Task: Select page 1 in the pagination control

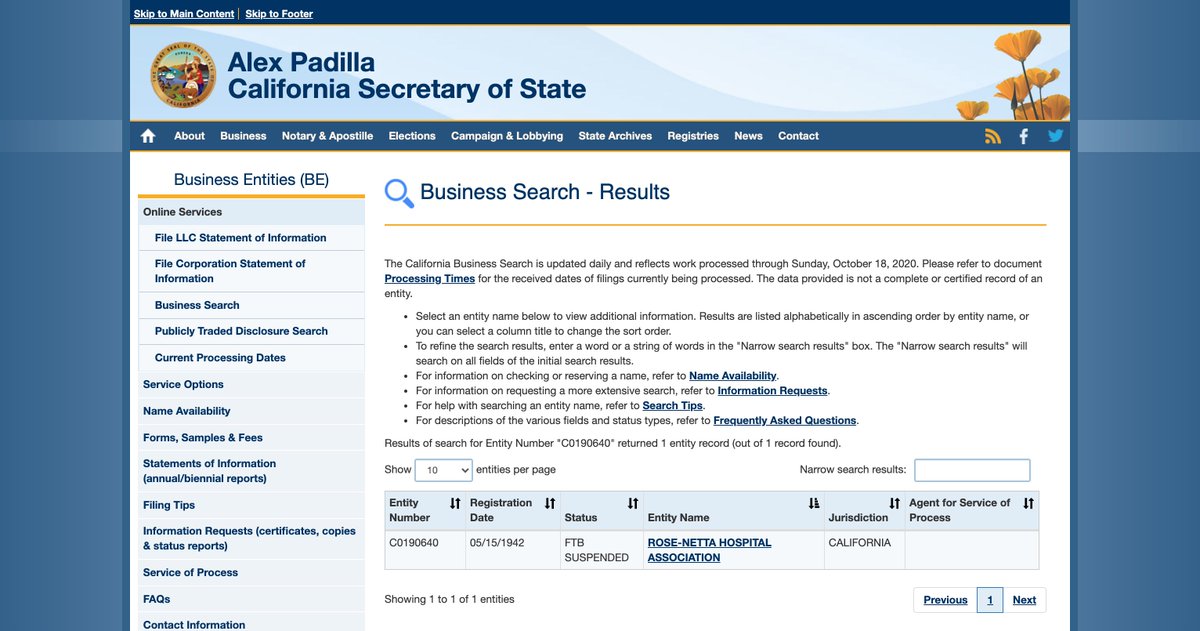Action: [989, 599]
